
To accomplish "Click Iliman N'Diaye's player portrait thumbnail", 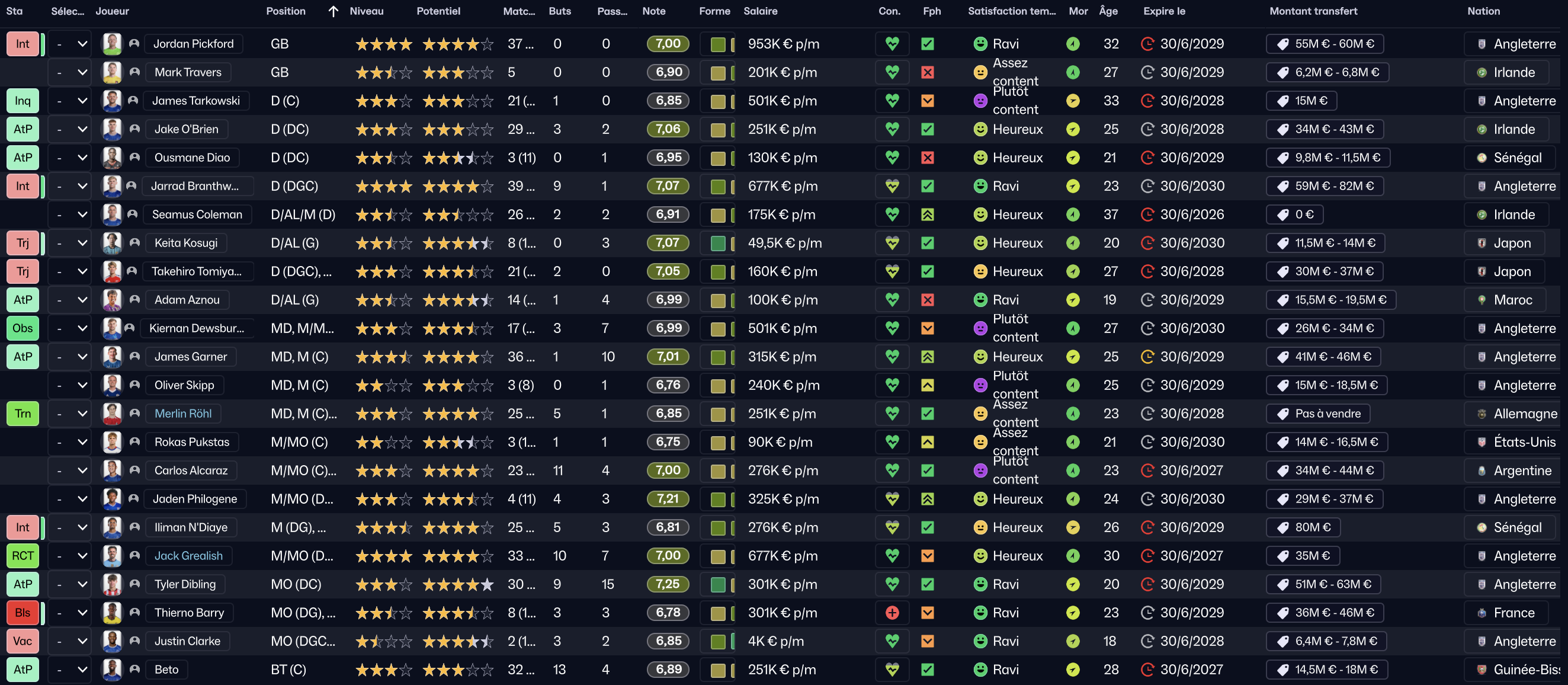I will pos(112,527).
